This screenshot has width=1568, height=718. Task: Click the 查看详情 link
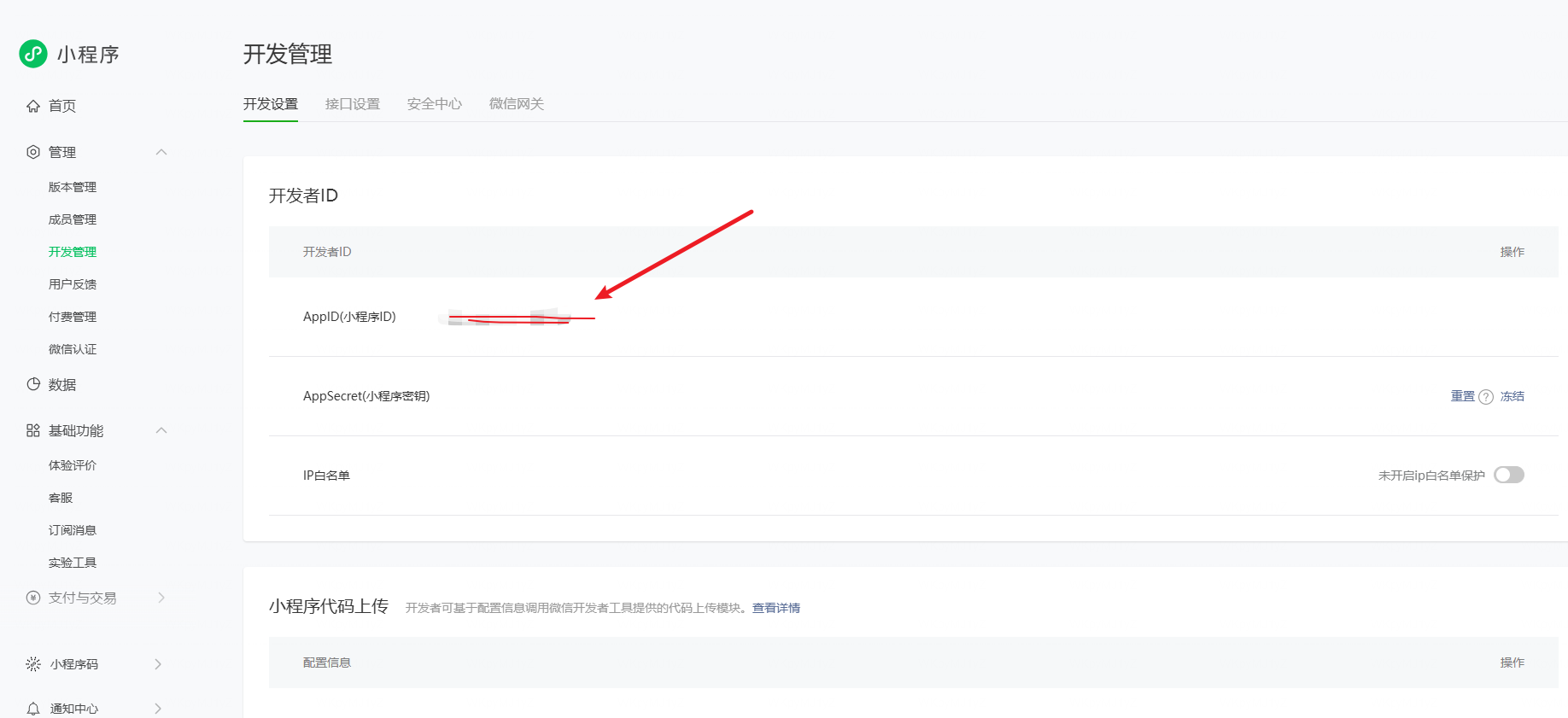click(776, 608)
